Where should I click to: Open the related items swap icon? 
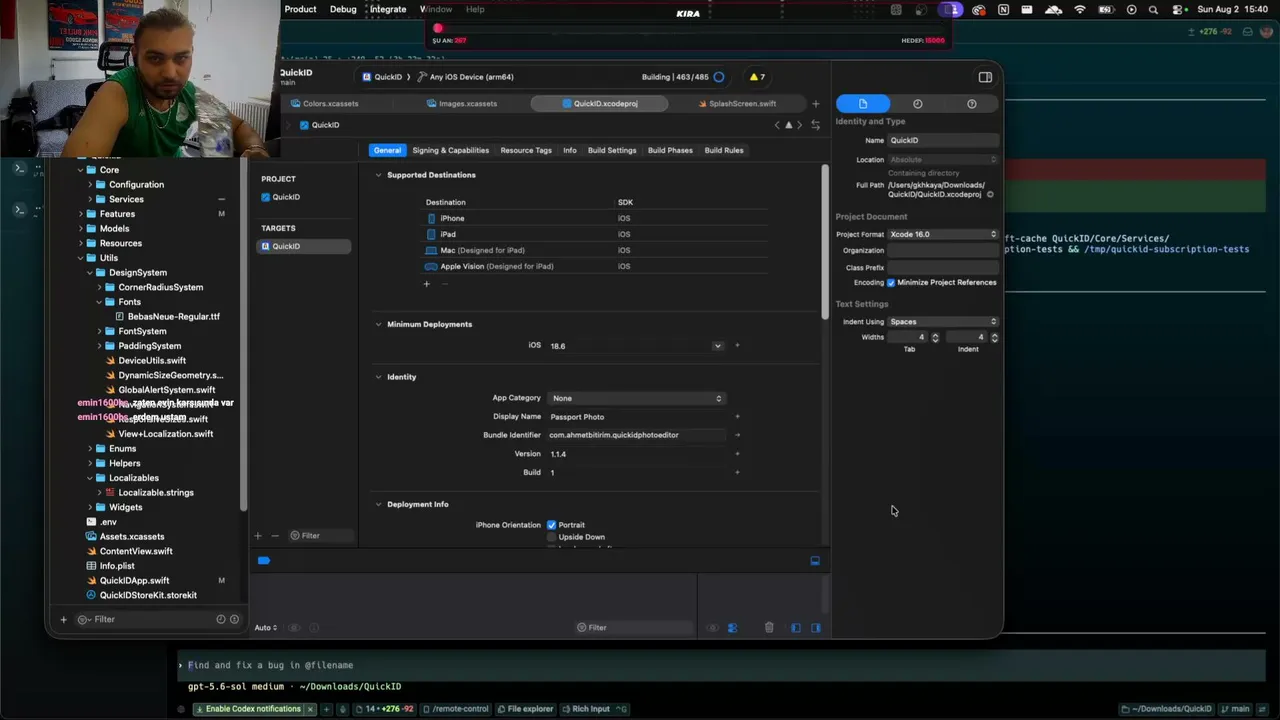tap(815, 125)
